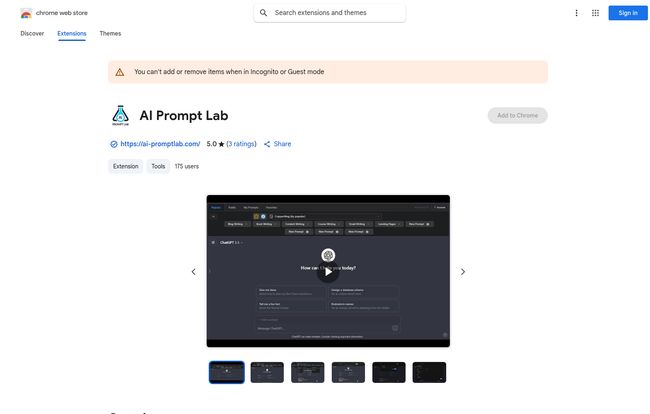650x414 pixels.
Task: Play the AI Prompt Lab preview video
Action: coord(328,271)
